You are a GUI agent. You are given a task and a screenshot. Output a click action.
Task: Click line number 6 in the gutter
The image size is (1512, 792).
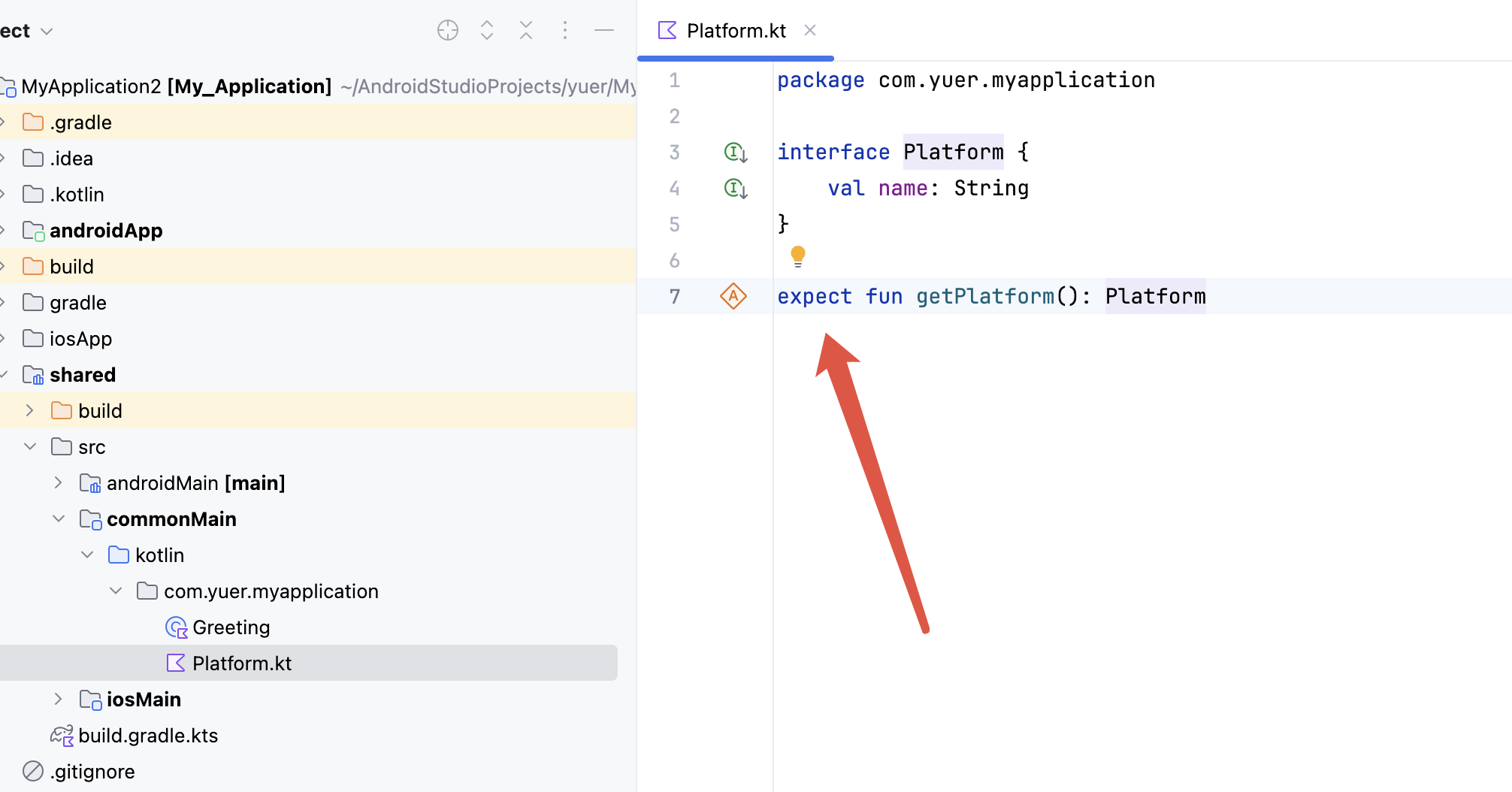click(675, 260)
